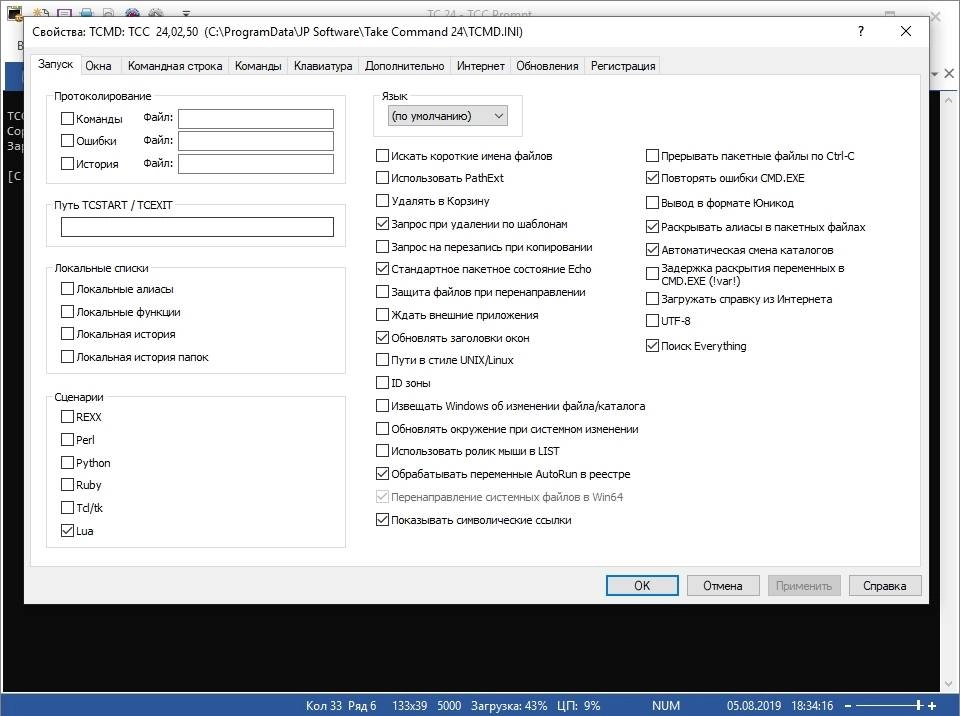
Task: Focus the Команды log file field
Action: pos(256,118)
